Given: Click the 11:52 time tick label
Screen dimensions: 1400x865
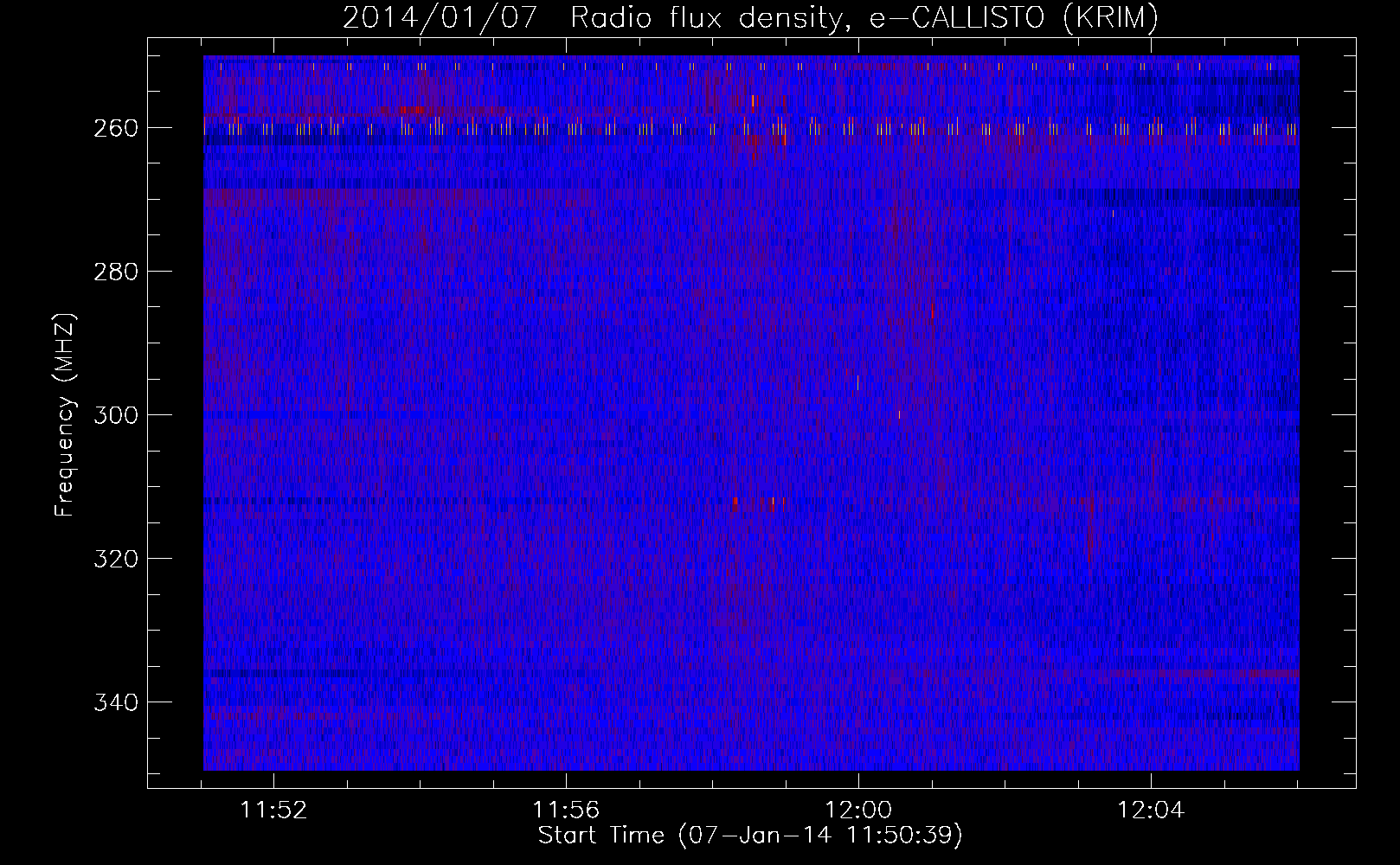Looking at the screenshot, I should click(273, 811).
